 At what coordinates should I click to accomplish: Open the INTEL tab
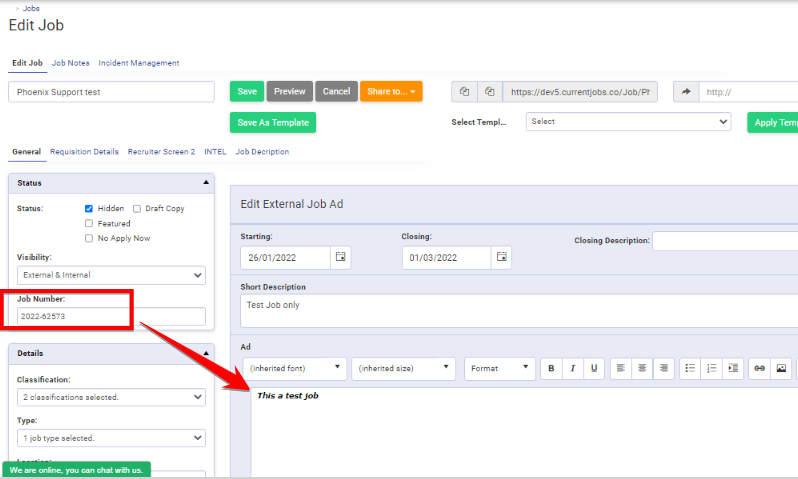point(215,152)
